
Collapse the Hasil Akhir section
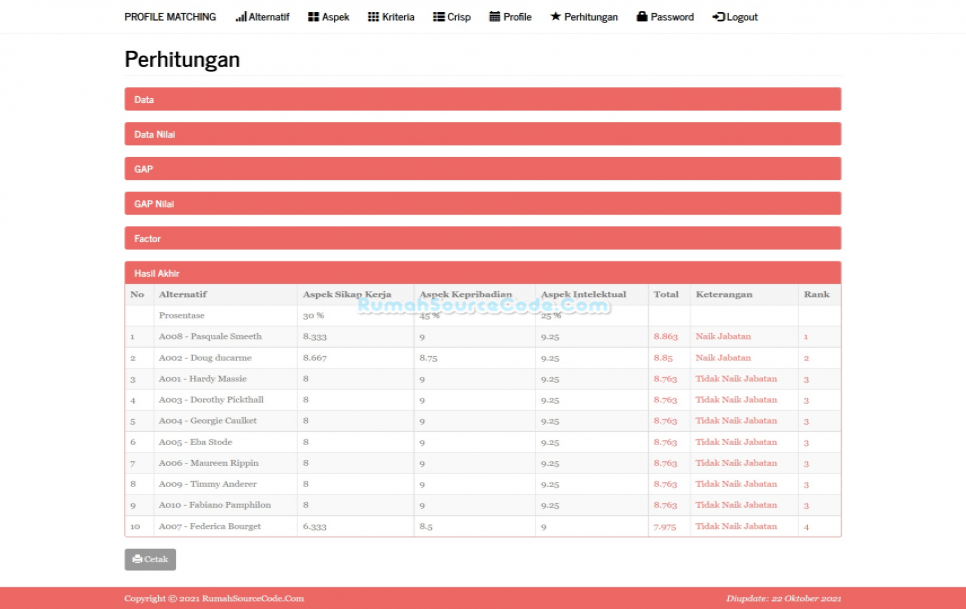(x=482, y=272)
